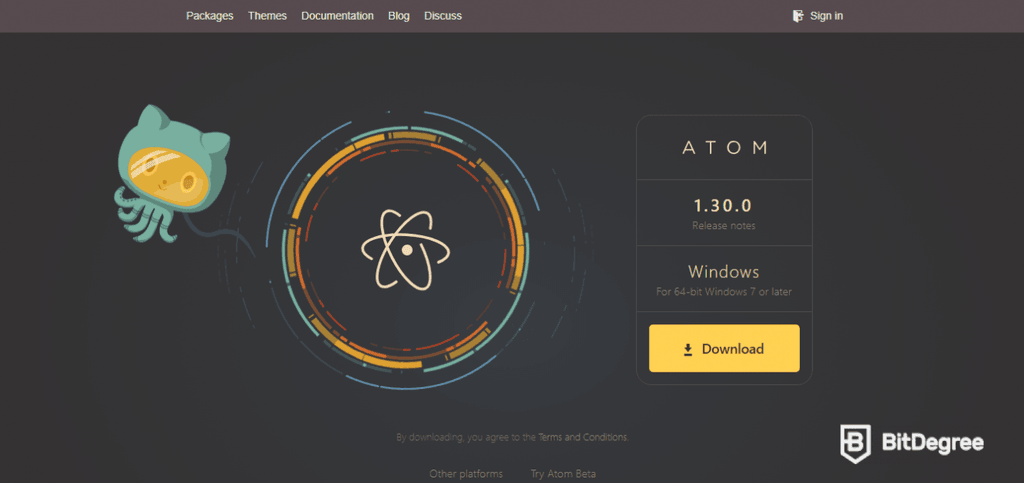Open the Packages page in navigation
This screenshot has height=483, width=1024.
(209, 16)
